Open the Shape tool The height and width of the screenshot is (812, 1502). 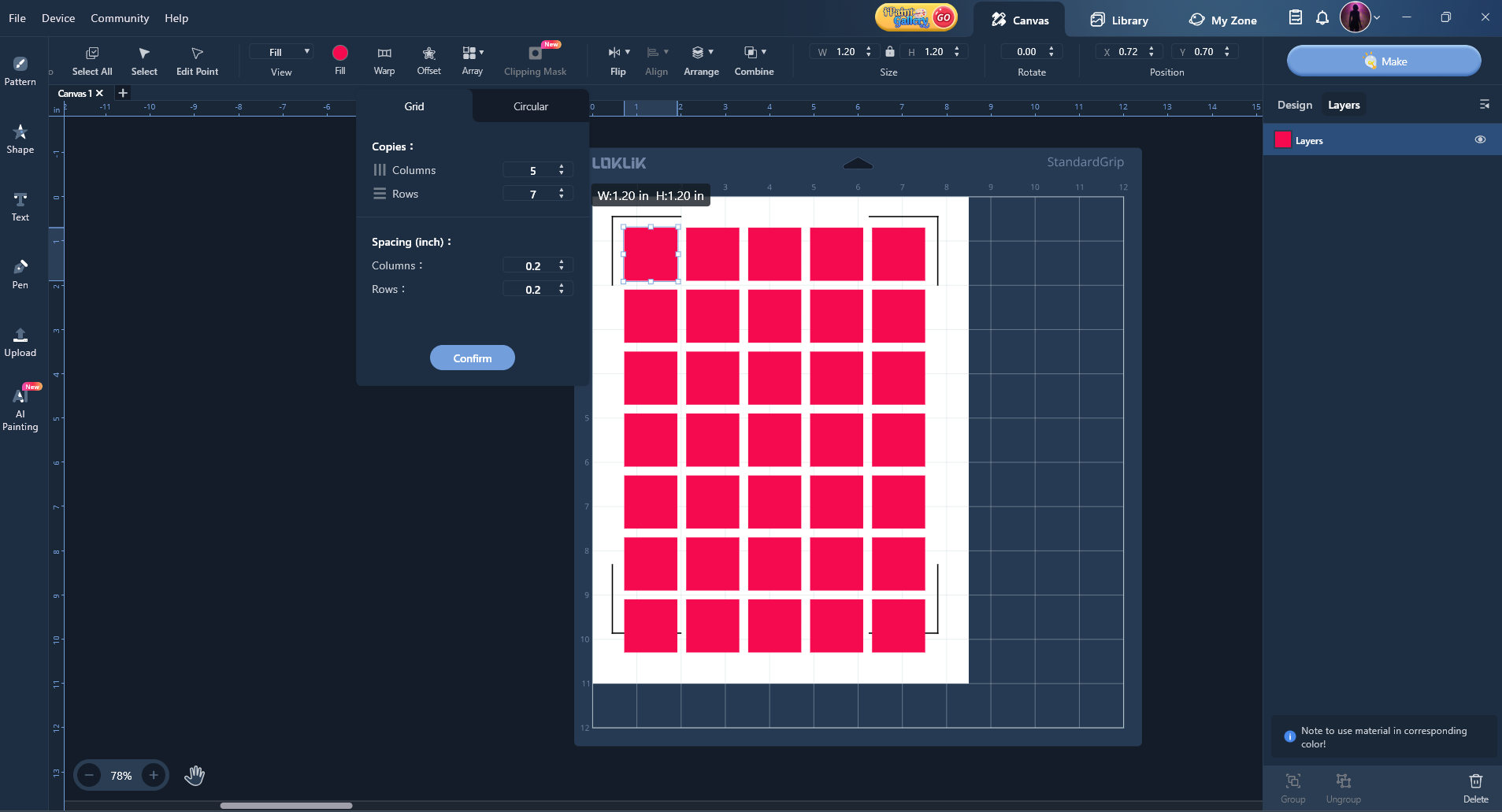tap(20, 138)
